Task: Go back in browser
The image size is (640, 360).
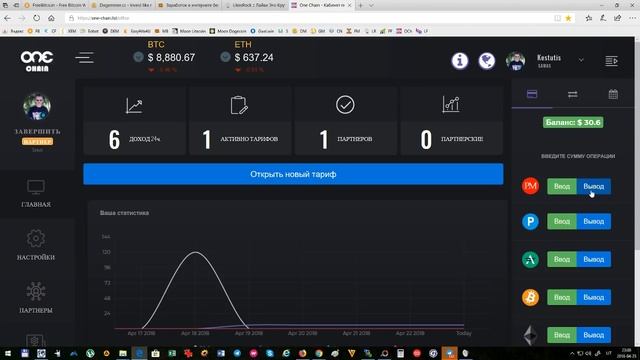Action: coord(7,18)
